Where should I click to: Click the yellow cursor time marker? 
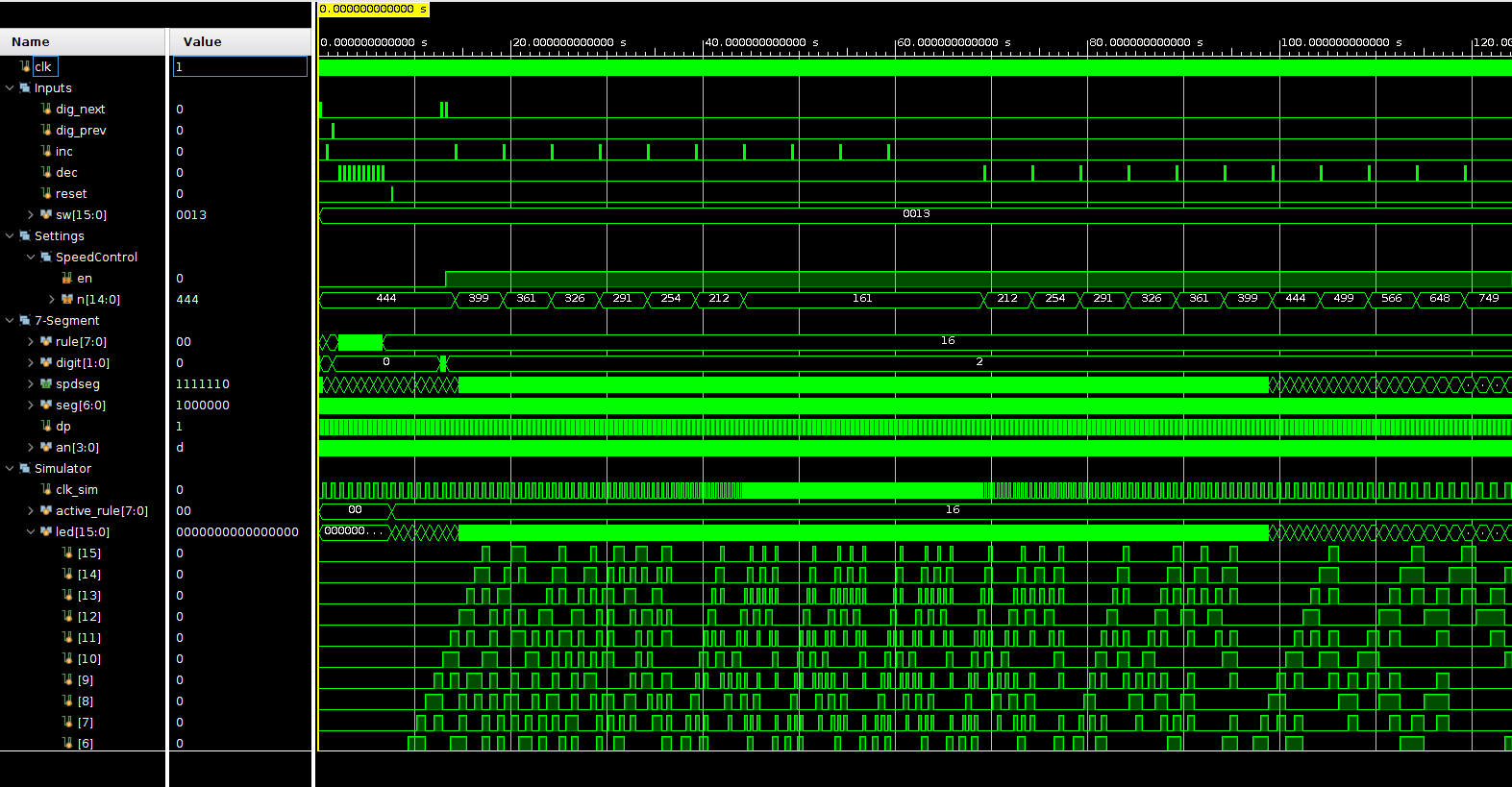coord(373,9)
